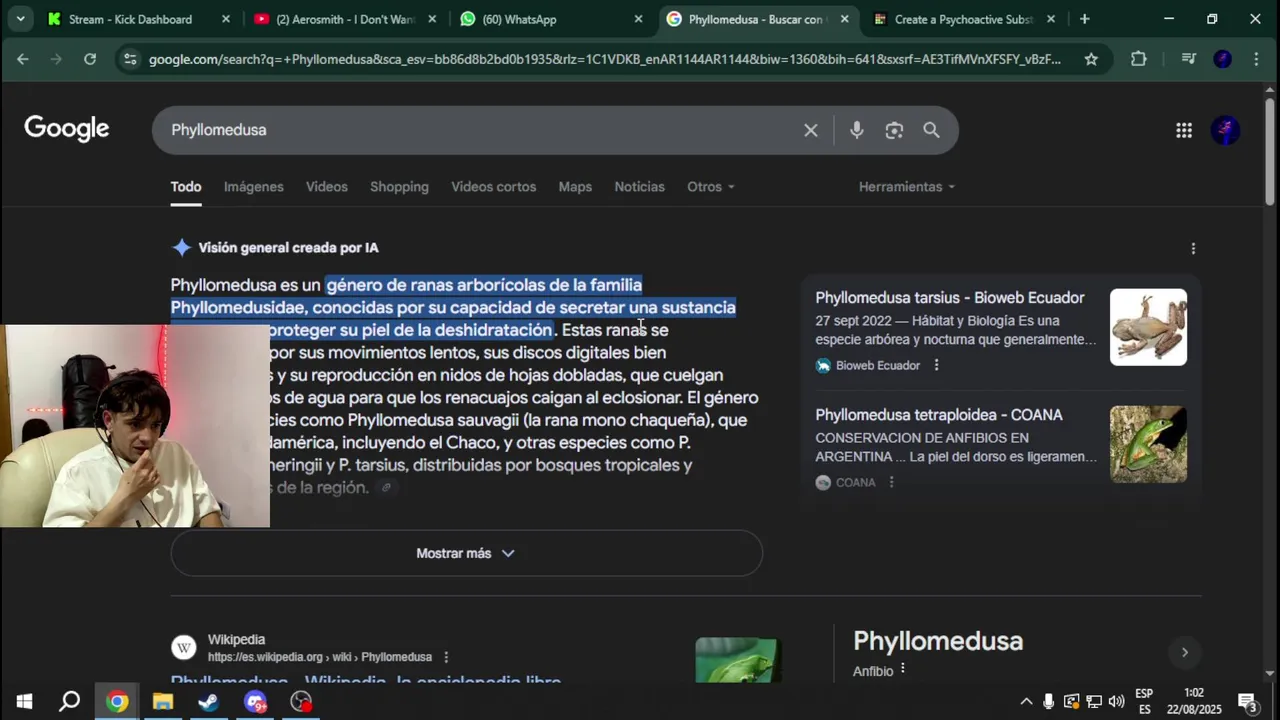
Task: Open the tab search dropdown
Action: [20, 19]
